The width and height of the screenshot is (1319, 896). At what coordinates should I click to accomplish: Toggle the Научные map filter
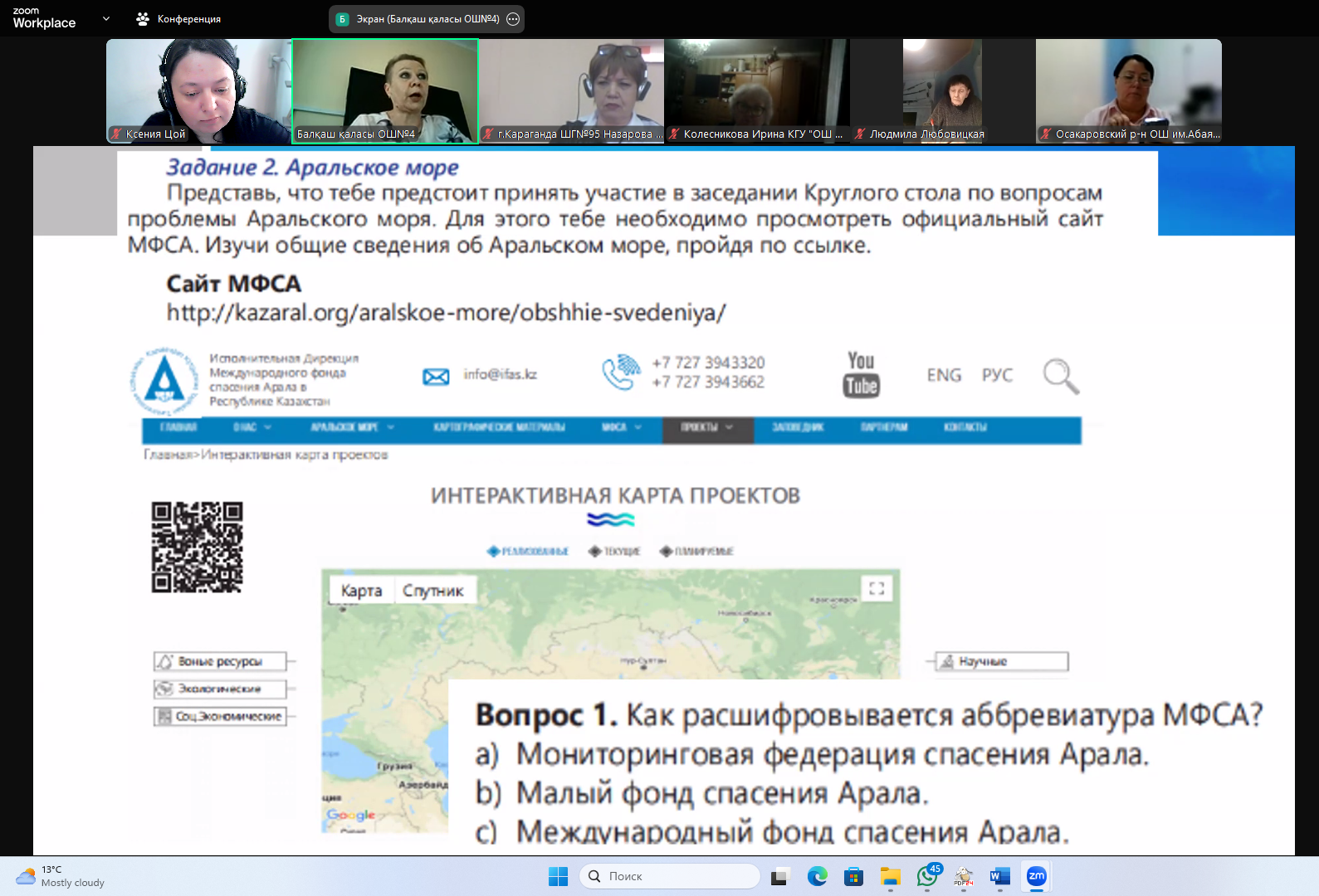coord(1002,661)
